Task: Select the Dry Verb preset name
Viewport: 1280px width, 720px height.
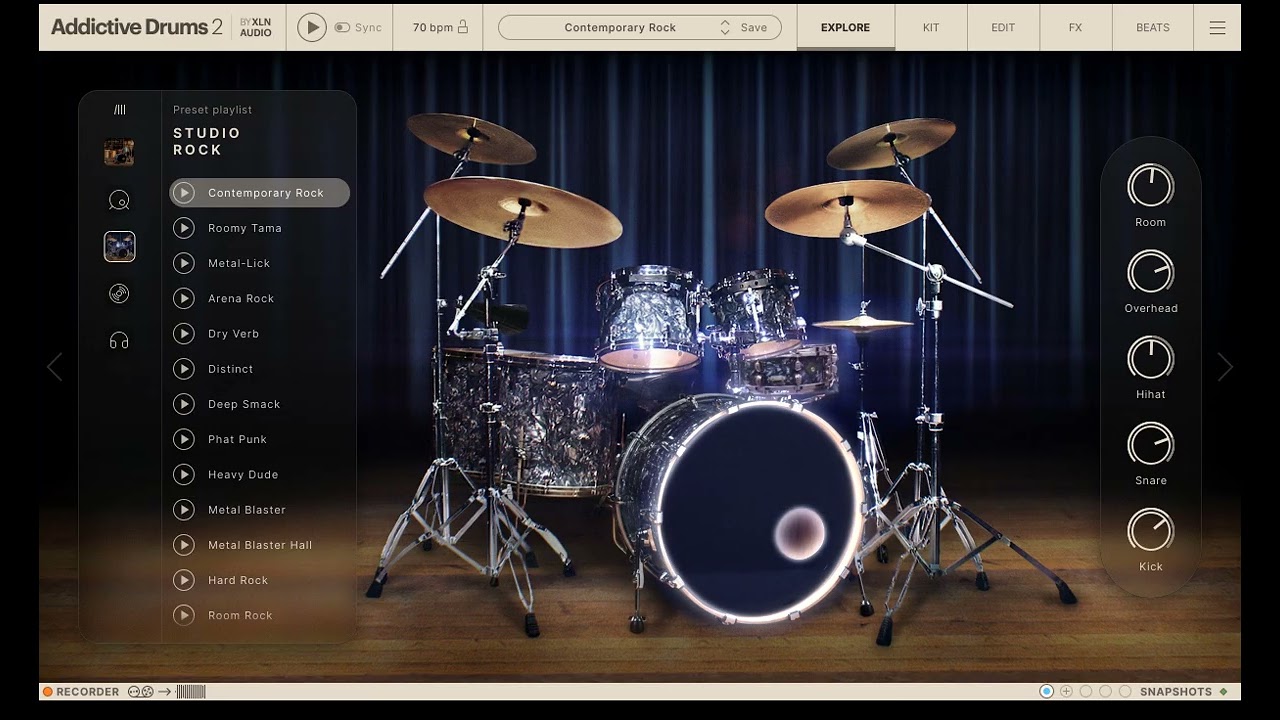Action: pyautogui.click(x=233, y=333)
